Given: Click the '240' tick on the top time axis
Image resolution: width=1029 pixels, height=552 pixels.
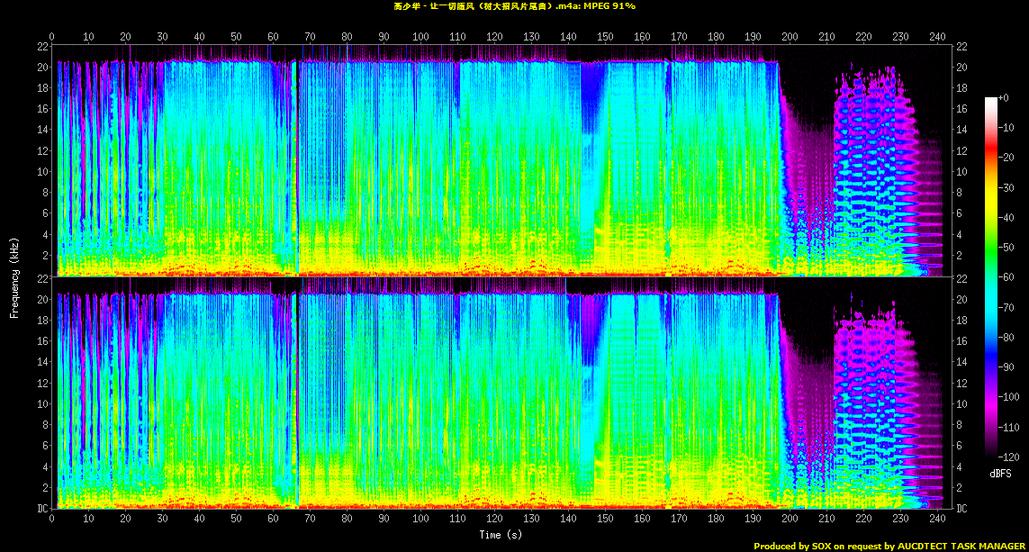Looking at the screenshot, I should (937, 37).
